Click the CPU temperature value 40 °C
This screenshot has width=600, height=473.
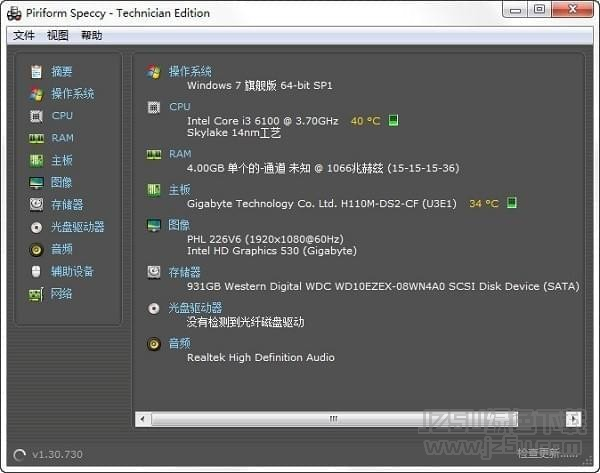click(366, 121)
